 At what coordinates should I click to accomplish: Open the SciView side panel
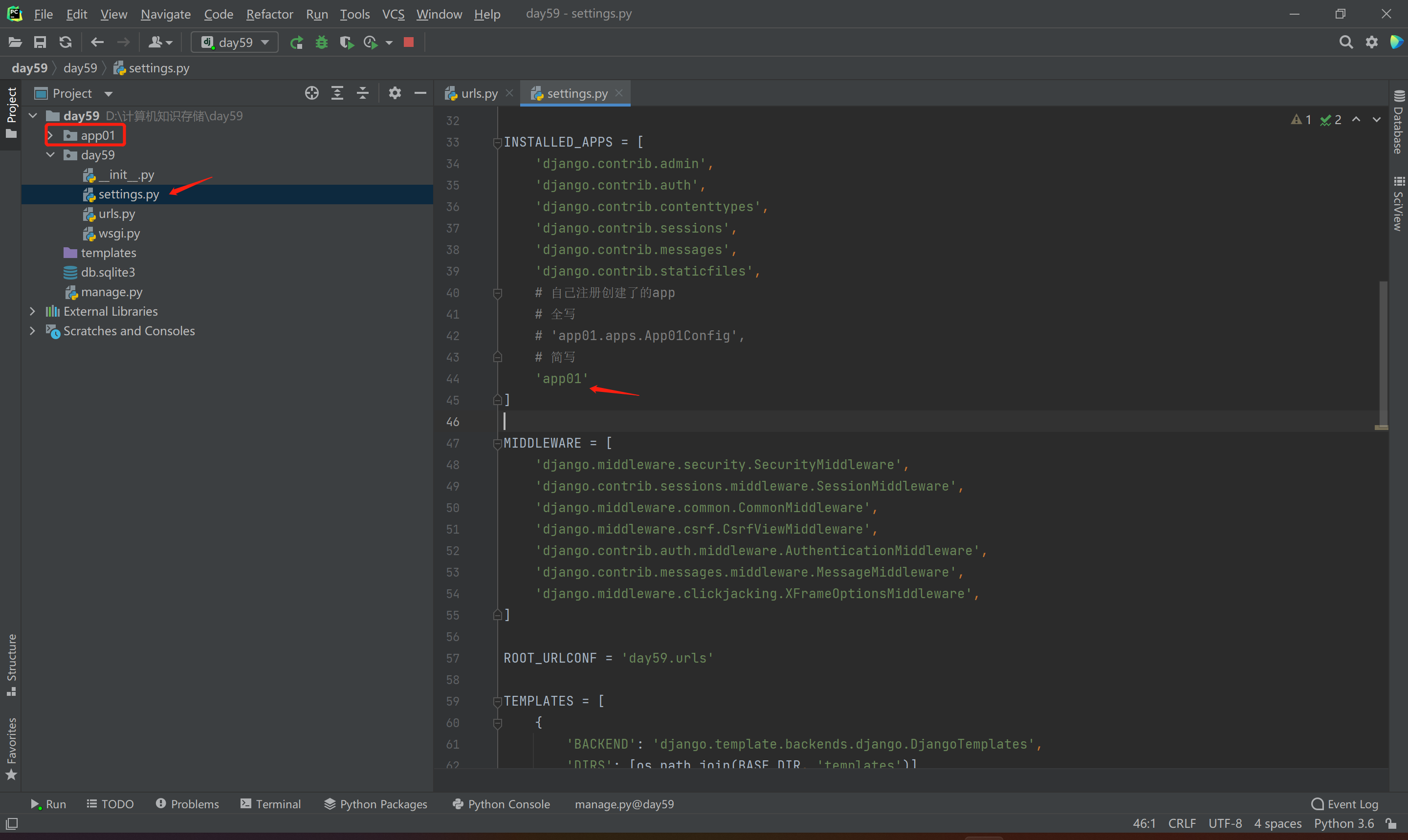click(1398, 204)
